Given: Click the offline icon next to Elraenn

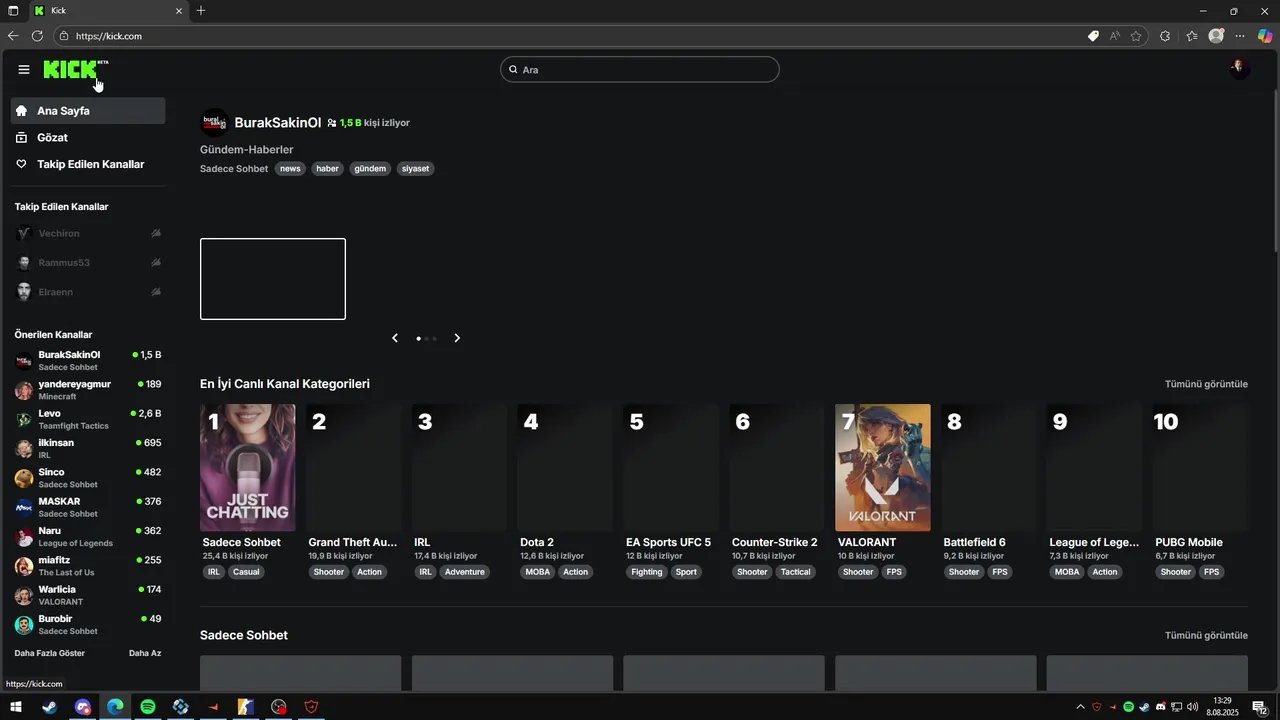Looking at the screenshot, I should [x=156, y=292].
